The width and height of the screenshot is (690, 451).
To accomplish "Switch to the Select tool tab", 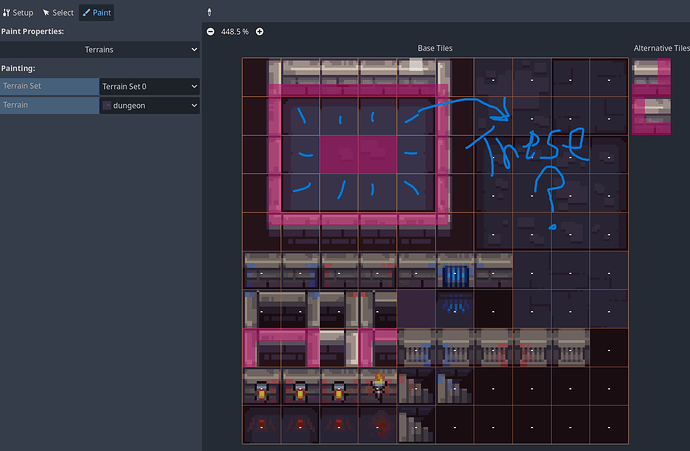I will point(58,12).
